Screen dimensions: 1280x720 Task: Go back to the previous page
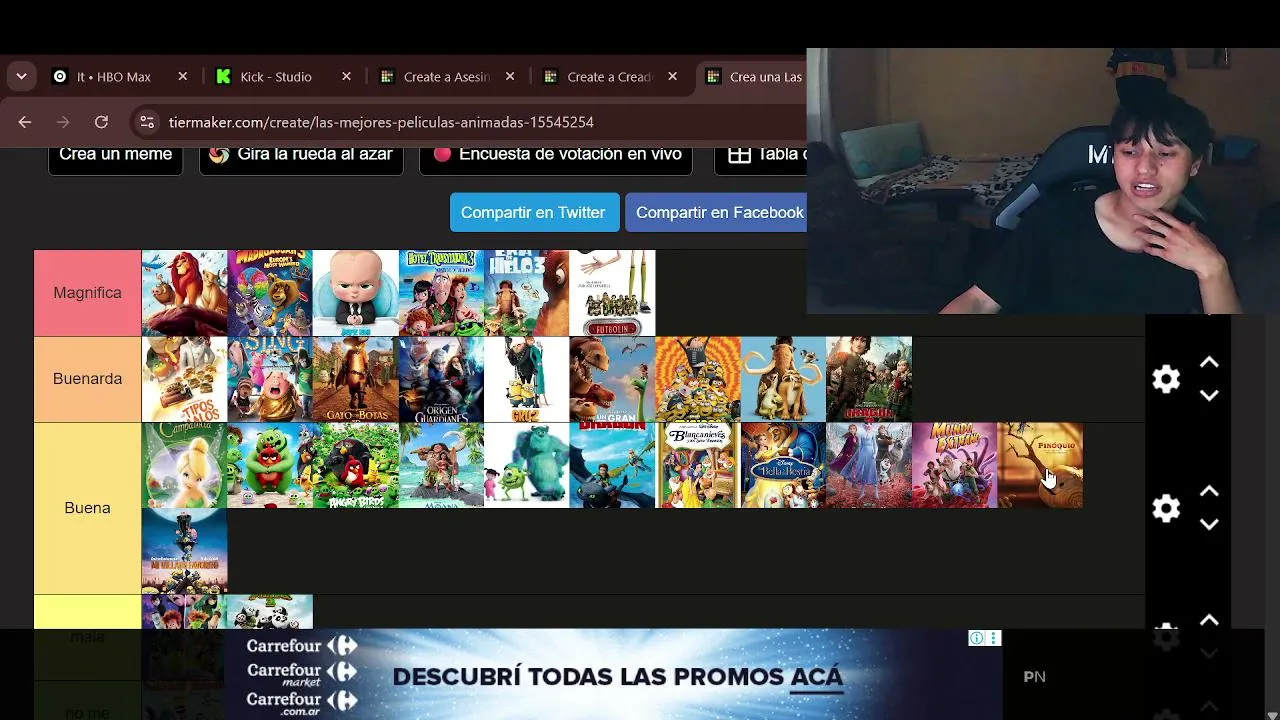pos(25,122)
